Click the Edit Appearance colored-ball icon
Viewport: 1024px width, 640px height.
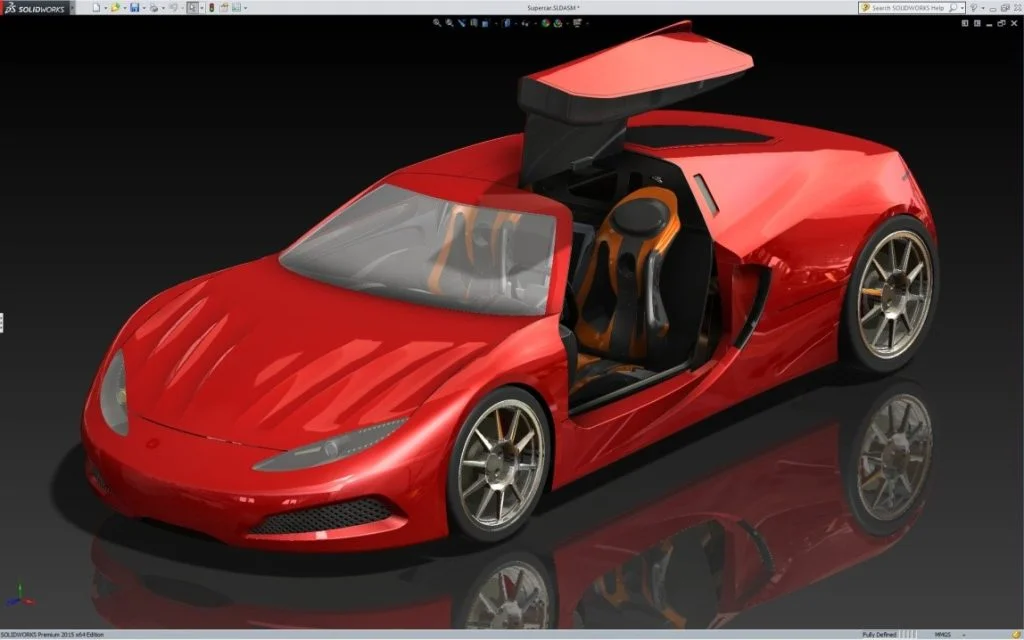pyautogui.click(x=546, y=22)
